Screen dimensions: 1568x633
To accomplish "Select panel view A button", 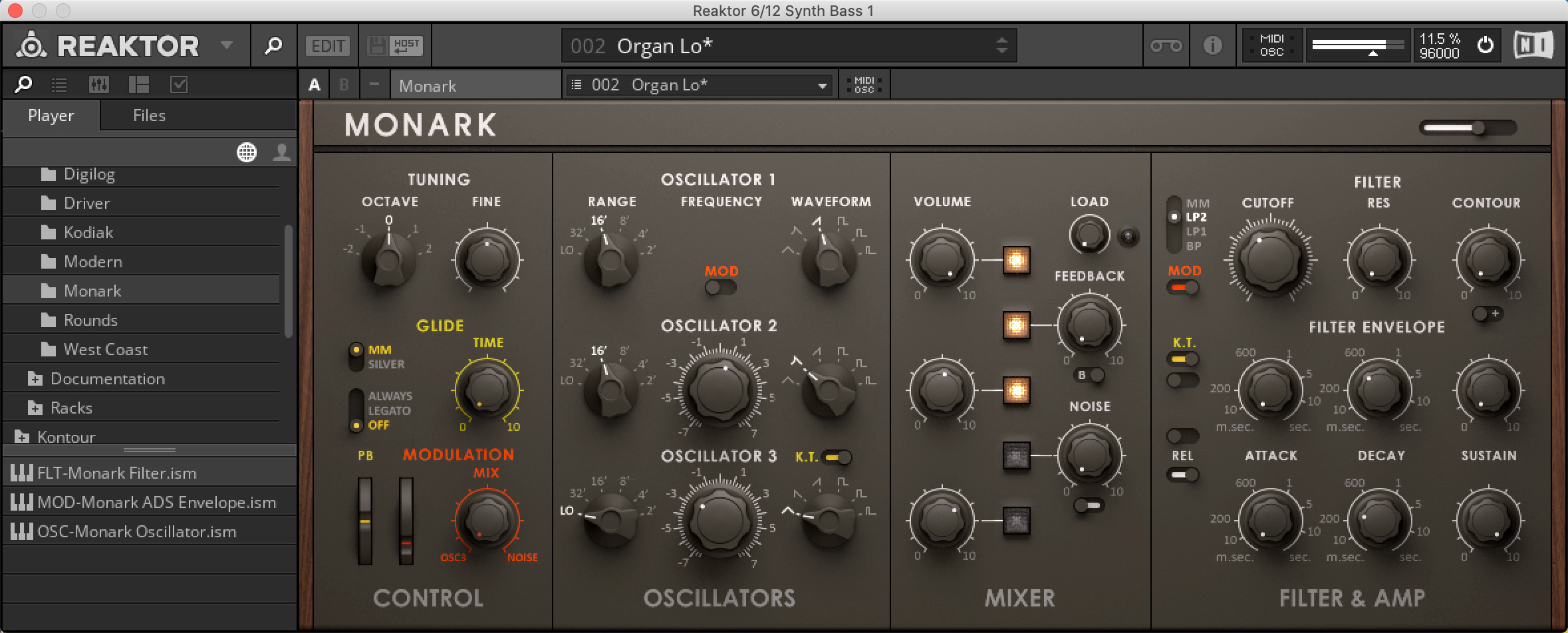I will tap(315, 85).
